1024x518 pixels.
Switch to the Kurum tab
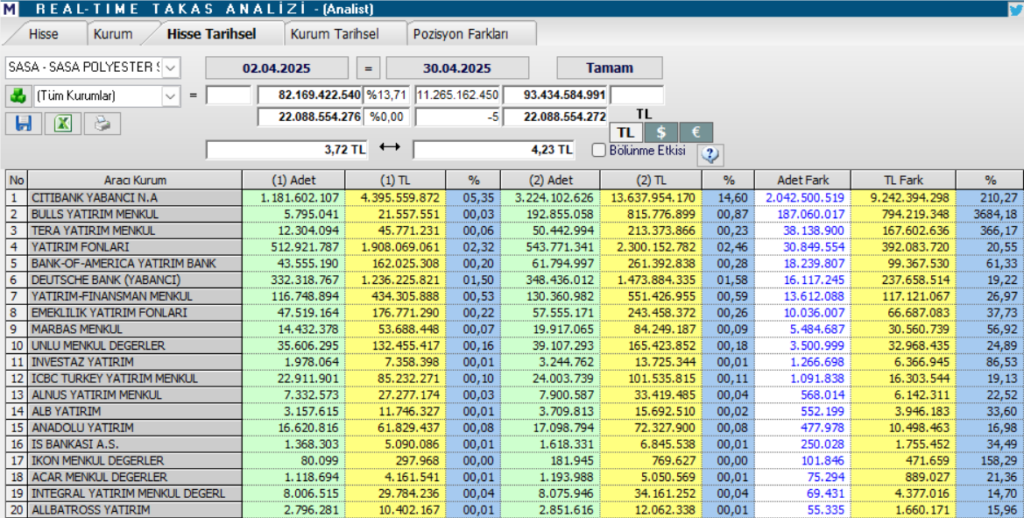[113, 34]
